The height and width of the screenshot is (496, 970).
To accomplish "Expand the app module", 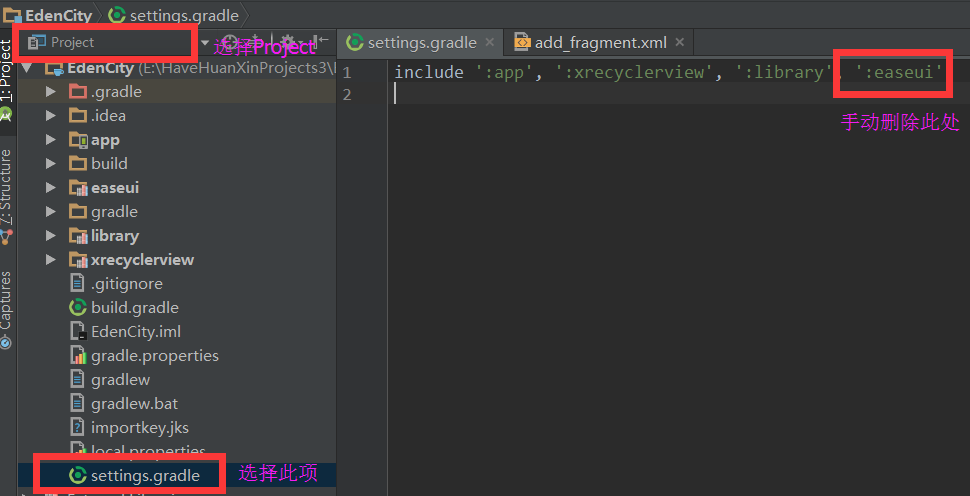I will [x=51, y=140].
